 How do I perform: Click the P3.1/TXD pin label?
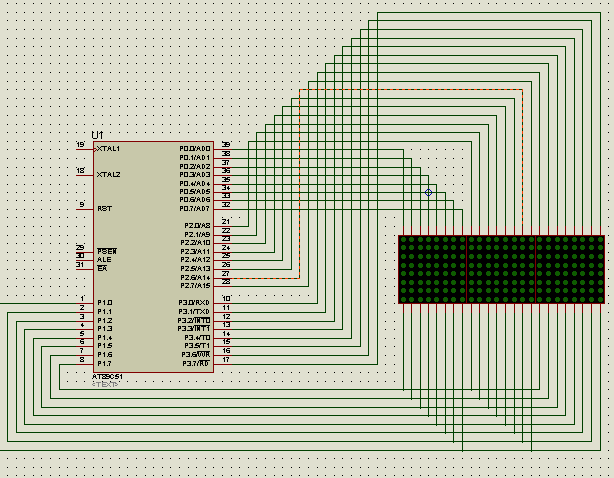[194, 312]
